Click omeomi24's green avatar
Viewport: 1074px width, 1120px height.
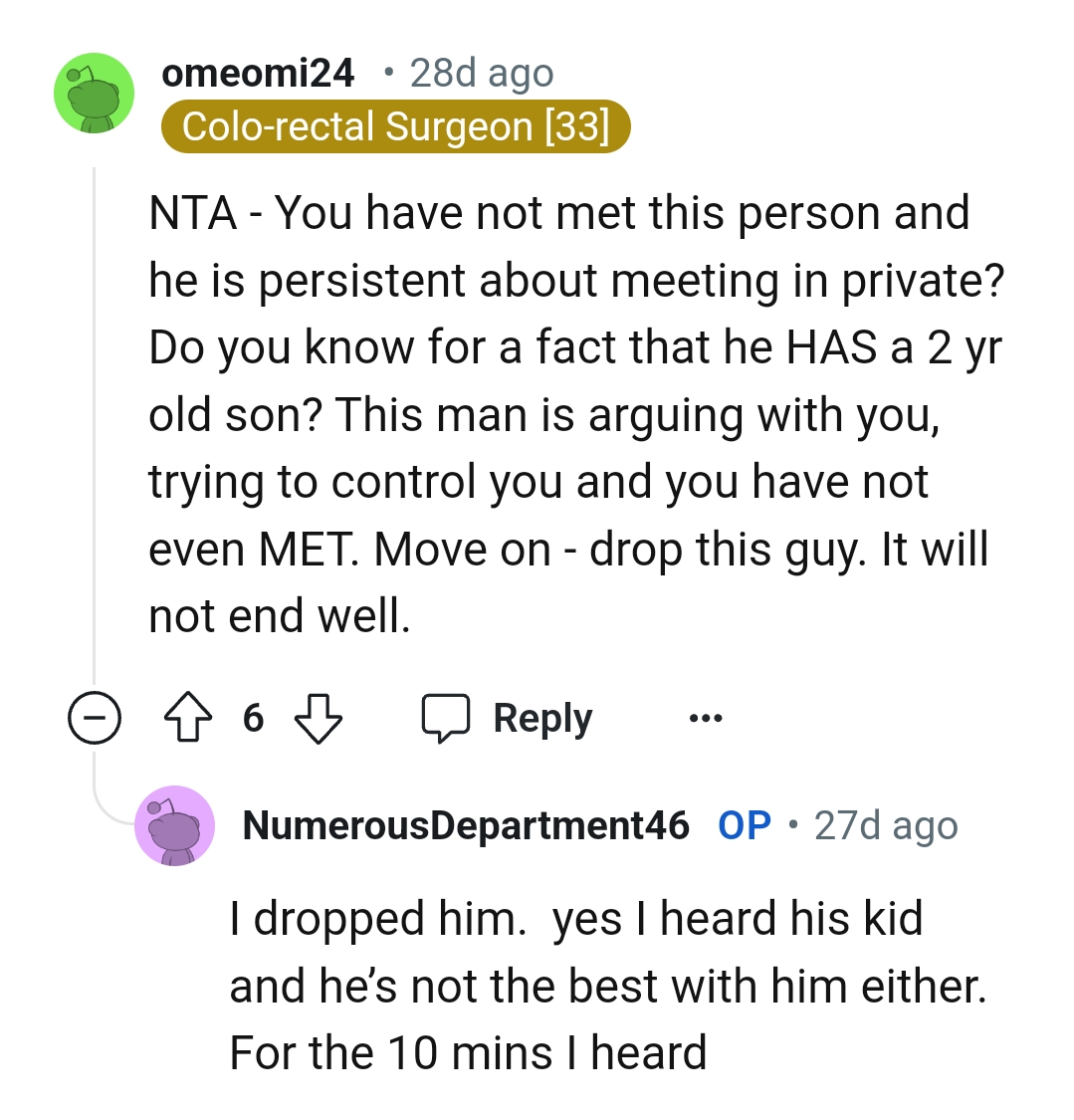point(94,93)
